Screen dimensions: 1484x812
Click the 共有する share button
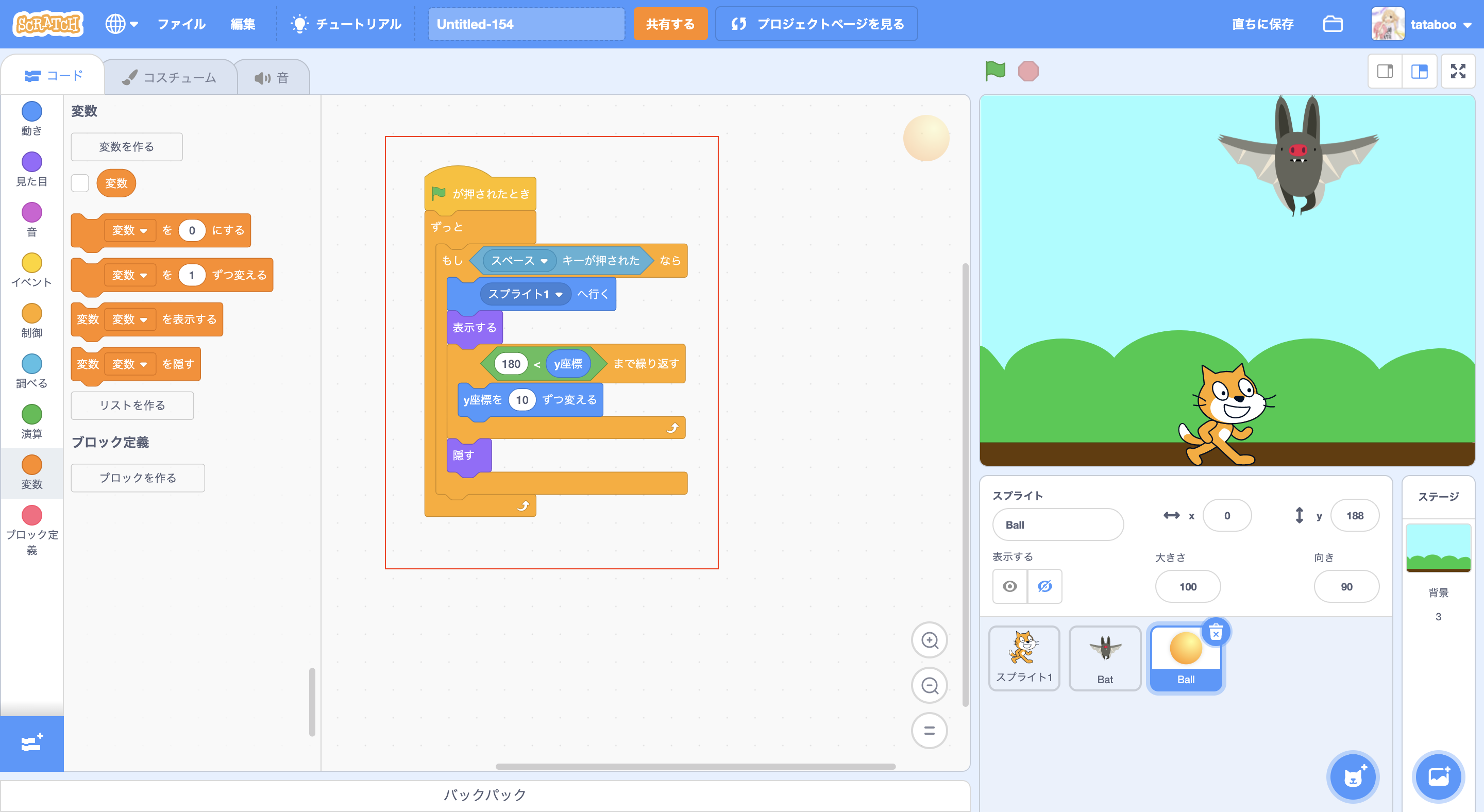pyautogui.click(x=669, y=24)
